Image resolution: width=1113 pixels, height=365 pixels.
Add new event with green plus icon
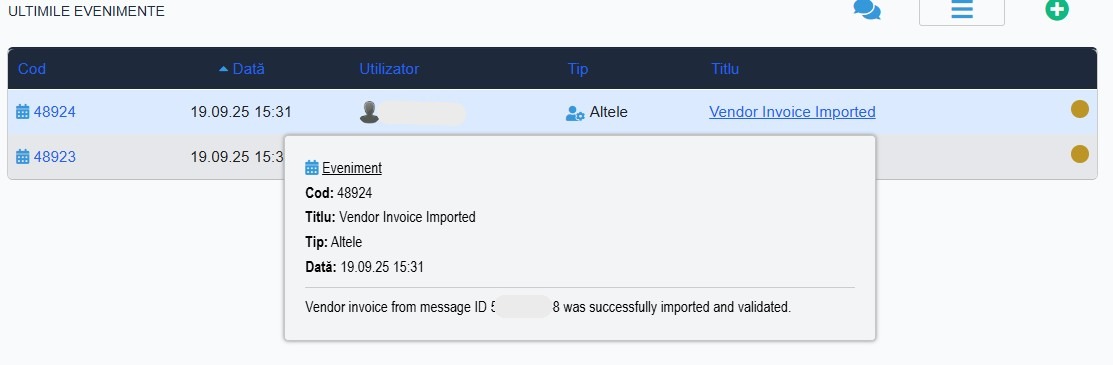[x=1057, y=10]
